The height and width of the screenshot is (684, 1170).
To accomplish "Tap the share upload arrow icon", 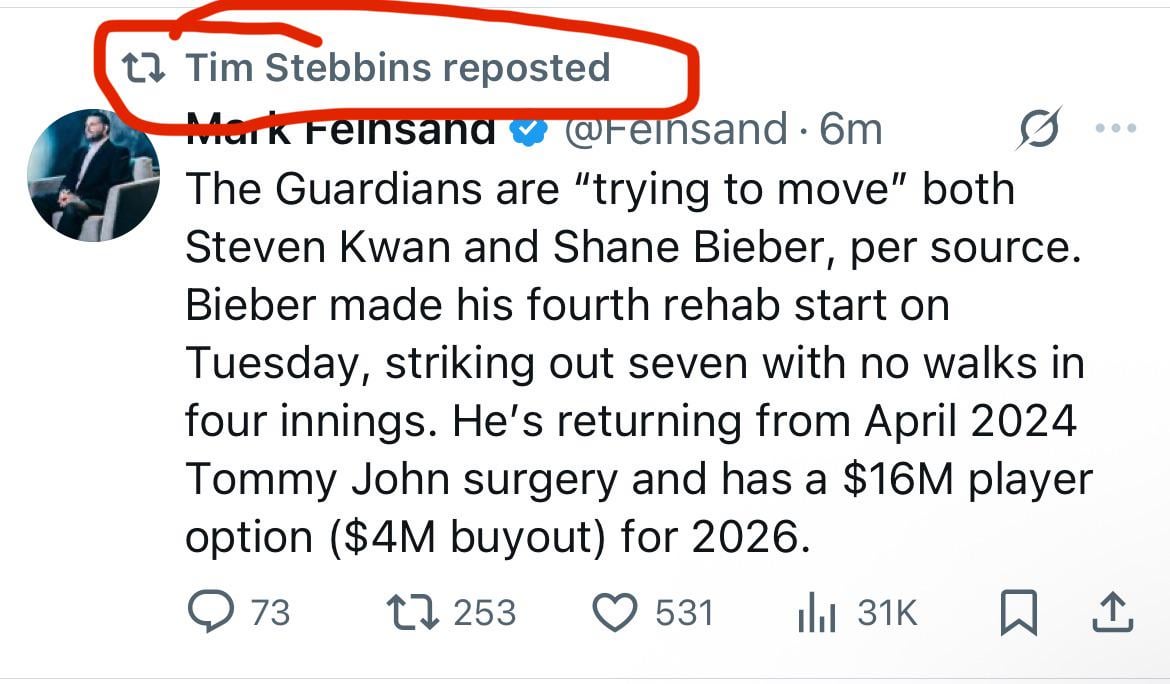I will [x=1111, y=613].
